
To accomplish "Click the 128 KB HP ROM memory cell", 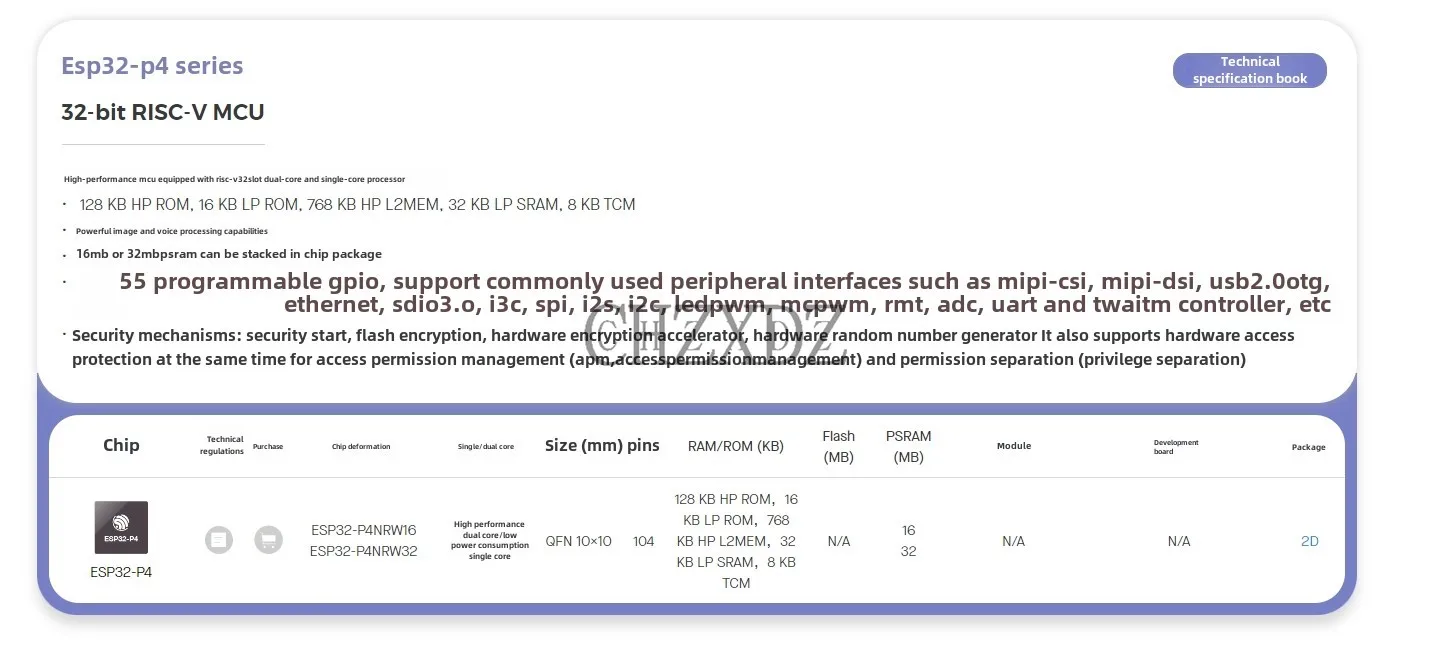I will coord(736,541).
